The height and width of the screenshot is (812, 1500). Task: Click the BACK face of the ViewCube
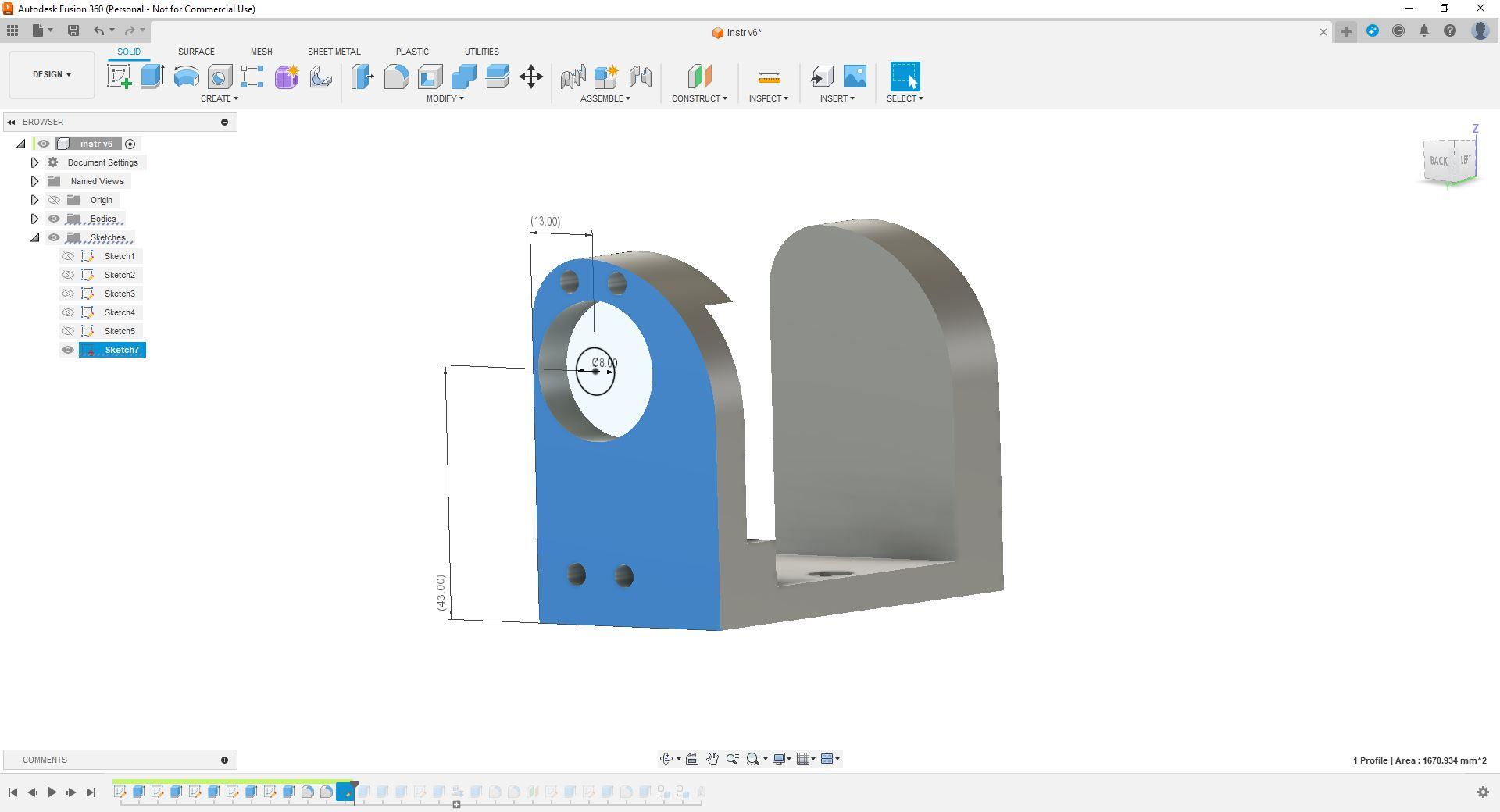pyautogui.click(x=1438, y=161)
